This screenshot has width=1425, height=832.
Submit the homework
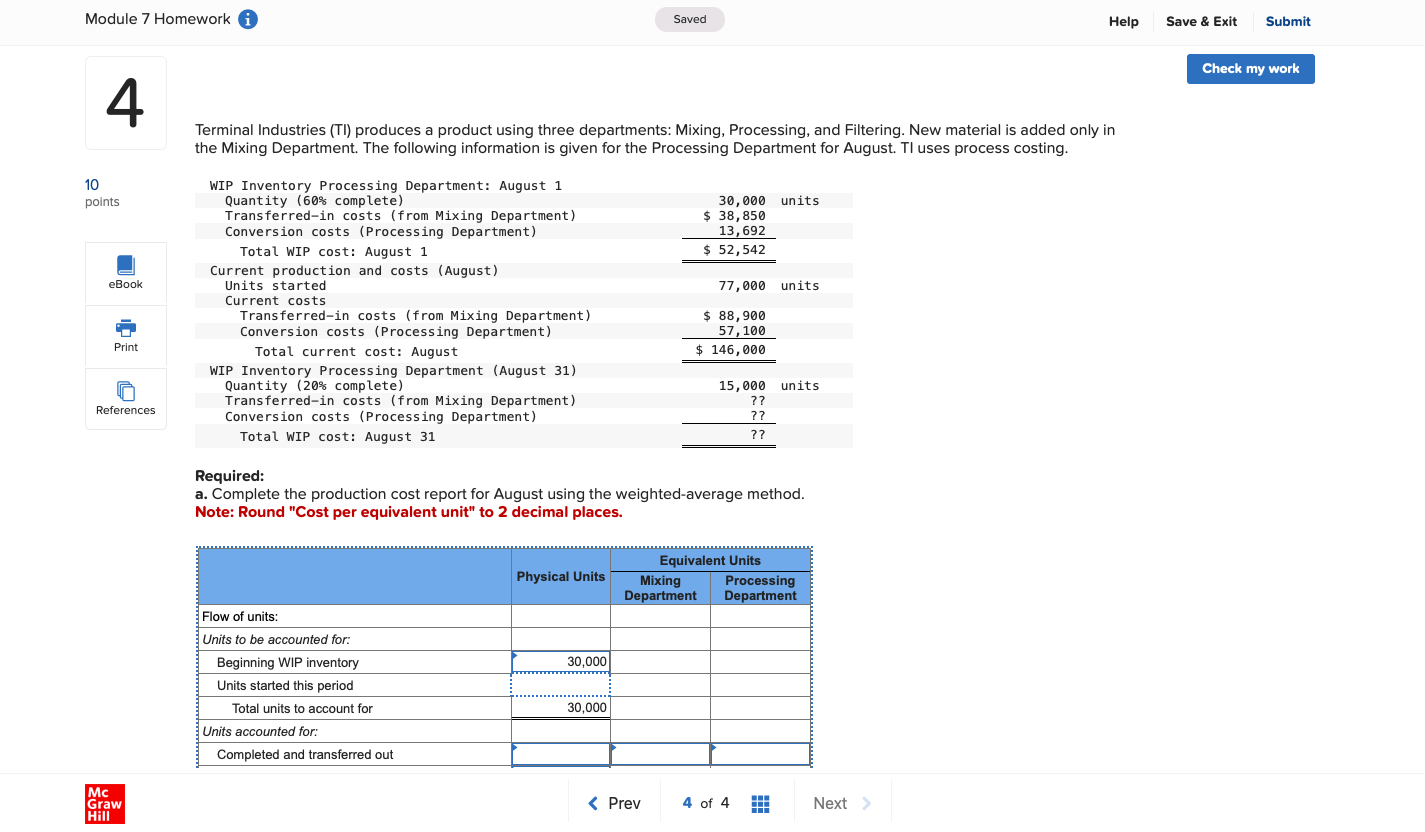pos(1287,21)
